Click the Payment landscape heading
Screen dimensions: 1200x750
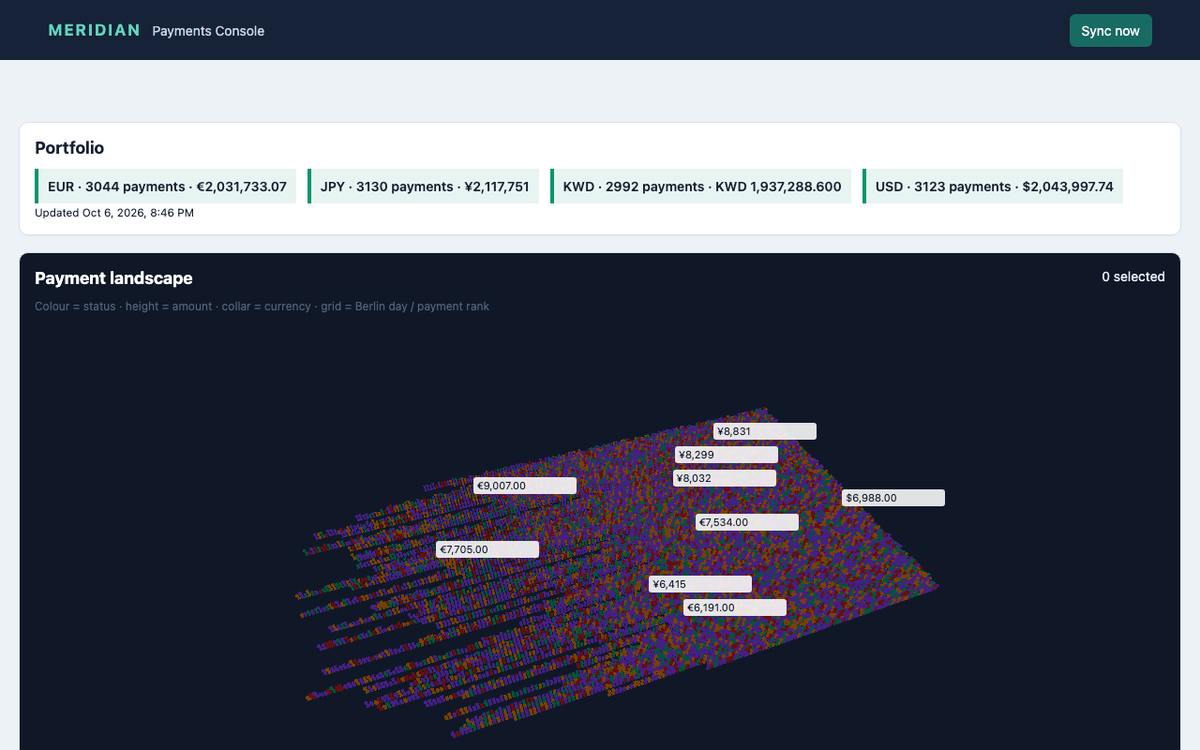point(114,278)
